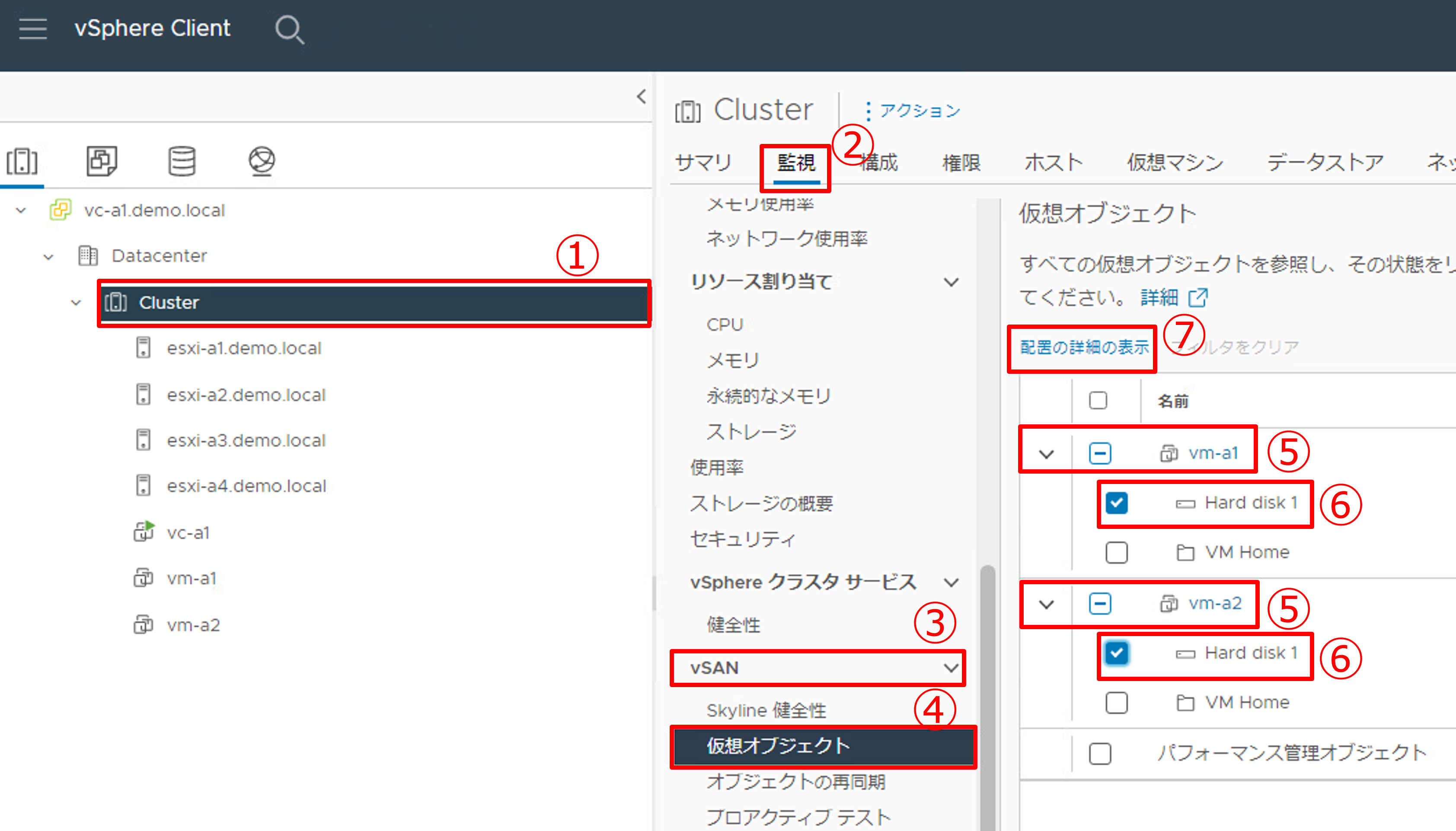This screenshot has width=1456, height=831.
Task: Check the パフォーマンス管理オブジェクト checkbox
Action: [x=1100, y=753]
